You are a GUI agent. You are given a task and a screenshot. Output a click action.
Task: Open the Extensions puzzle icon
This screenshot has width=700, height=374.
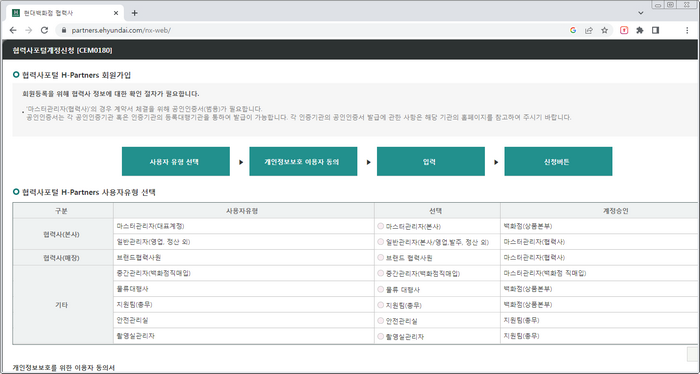pos(640,30)
